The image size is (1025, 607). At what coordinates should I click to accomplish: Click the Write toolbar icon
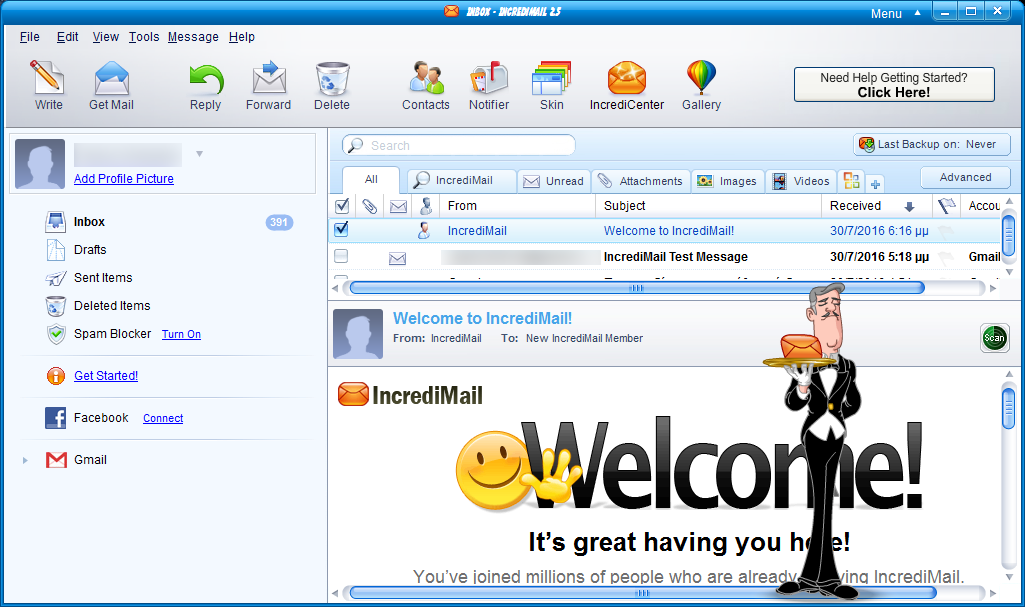point(48,78)
